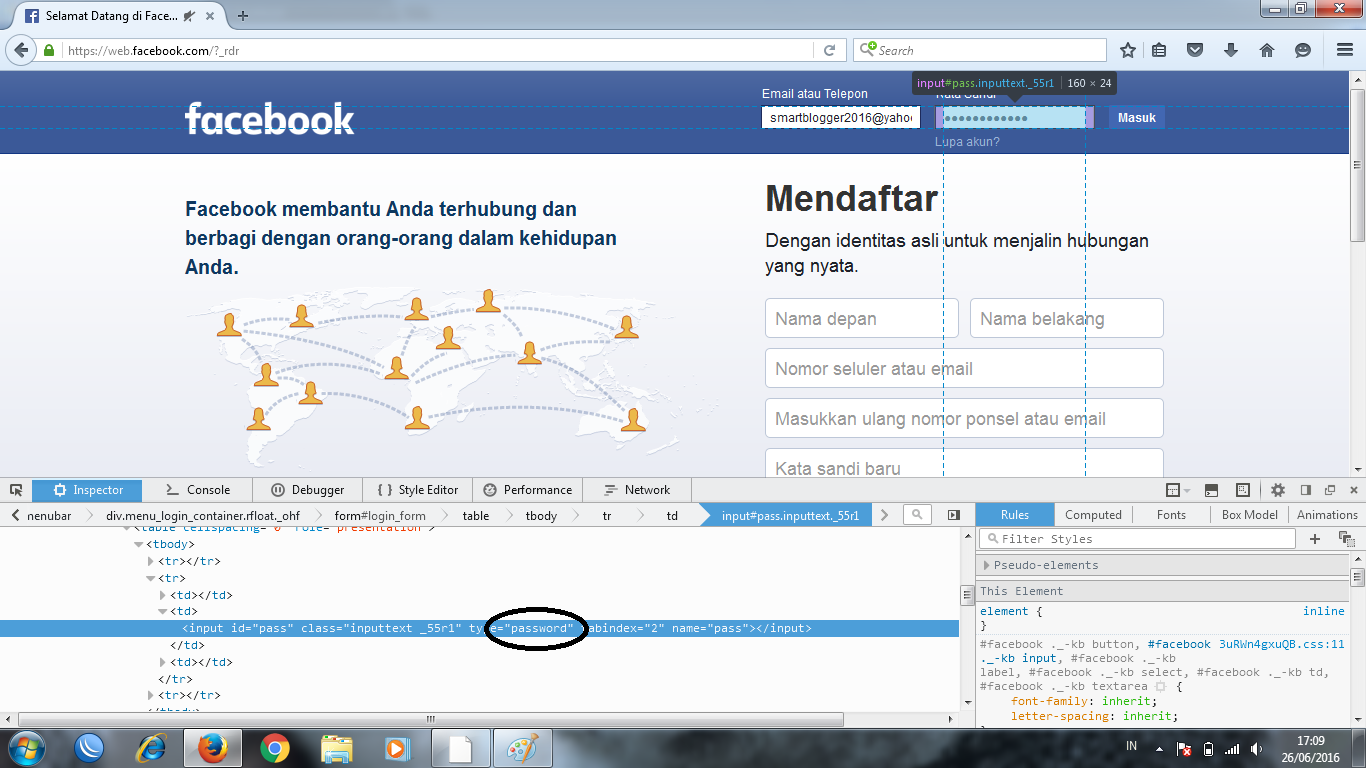This screenshot has width=1366, height=768.
Task: Open the Pocket icon in Firefox toolbar
Action: tap(1194, 50)
